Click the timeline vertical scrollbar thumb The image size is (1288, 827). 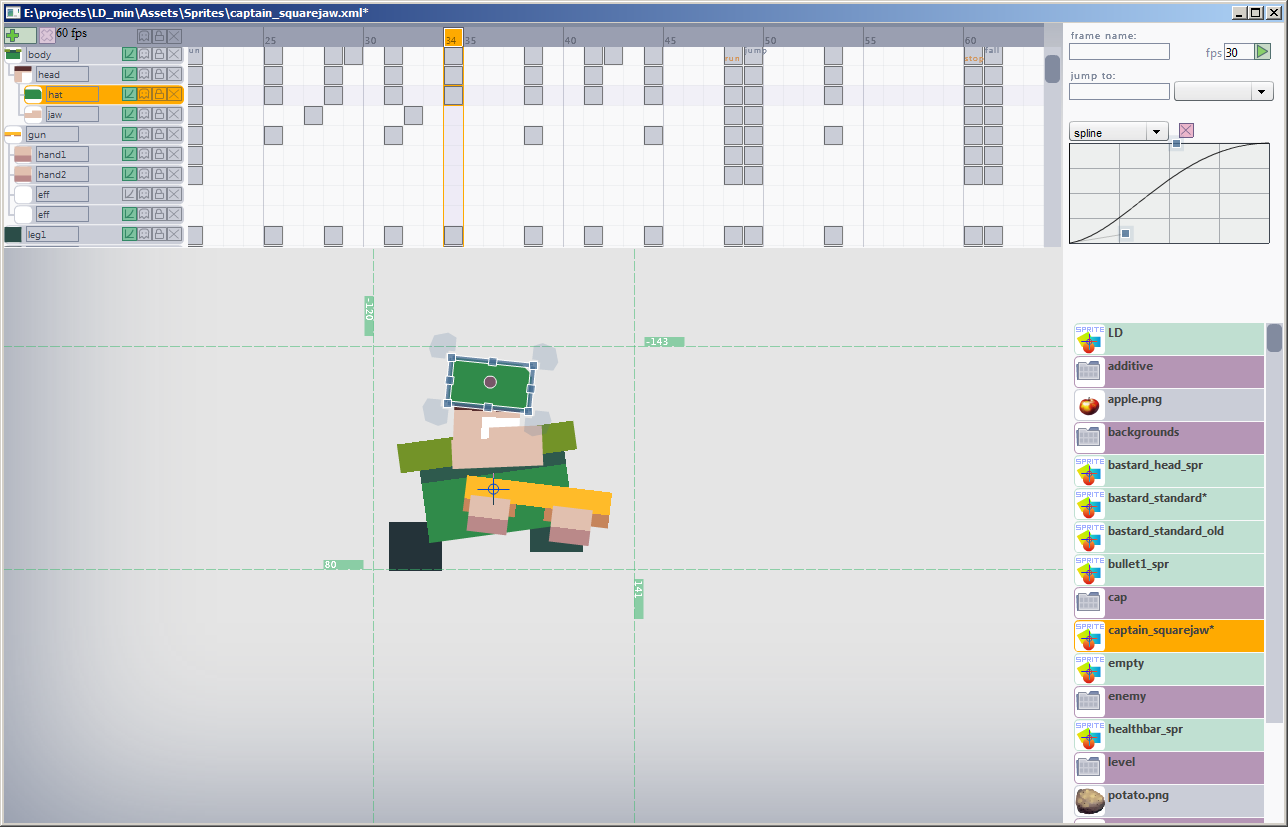pyautogui.click(x=1052, y=68)
